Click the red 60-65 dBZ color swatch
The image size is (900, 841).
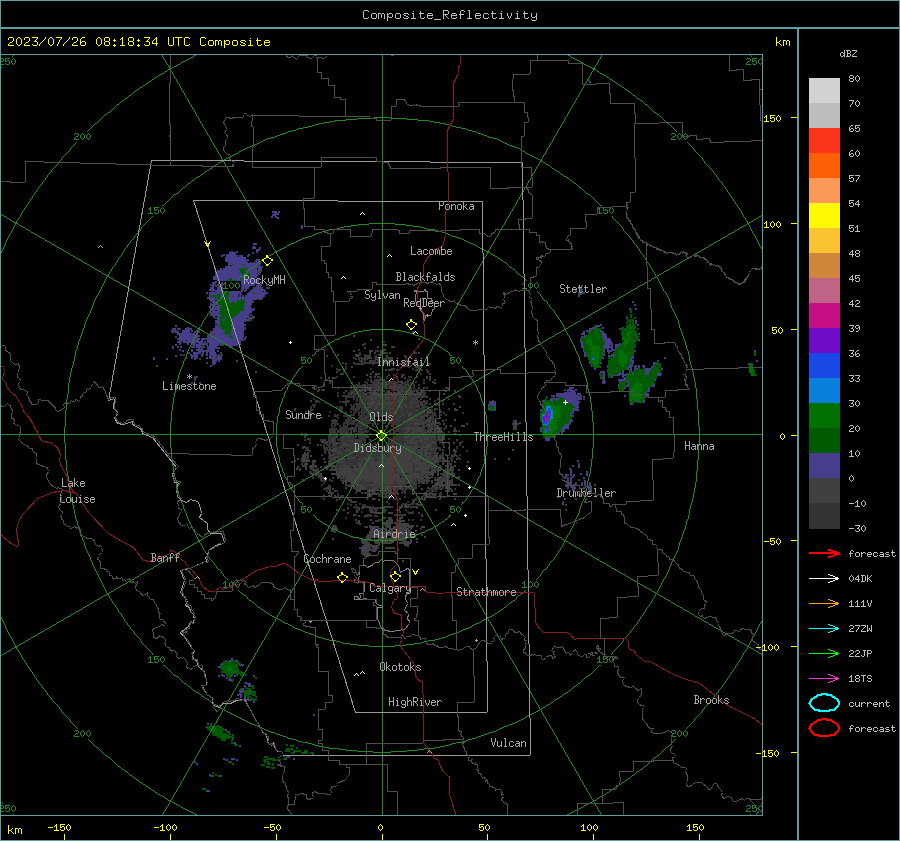[824, 141]
